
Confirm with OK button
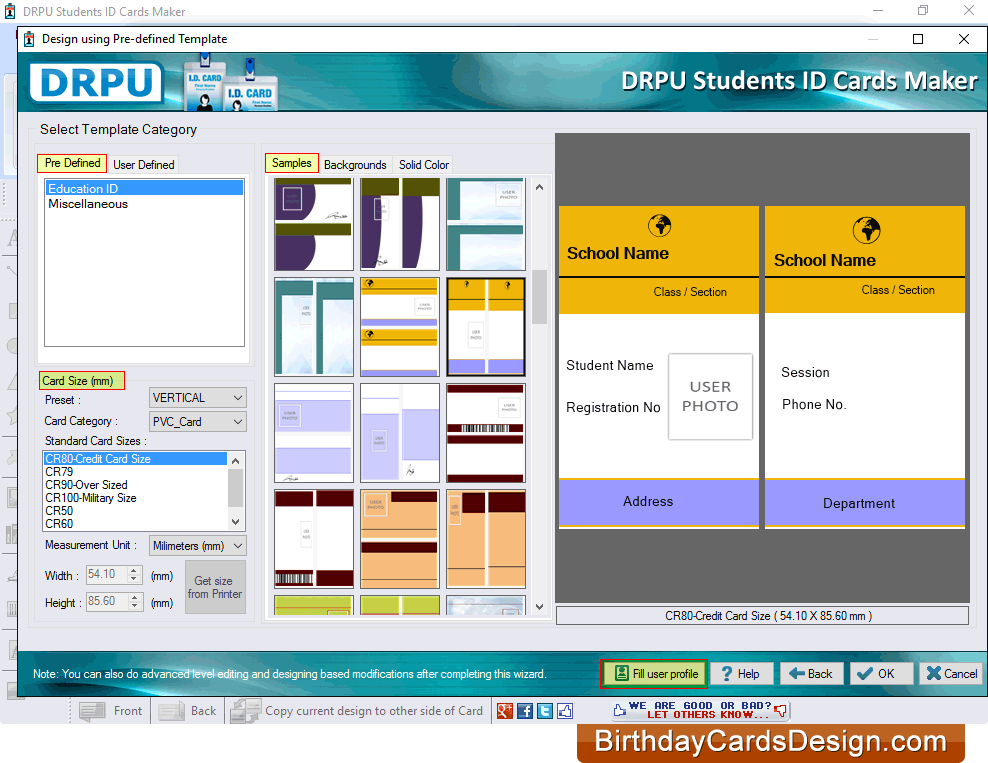point(880,674)
